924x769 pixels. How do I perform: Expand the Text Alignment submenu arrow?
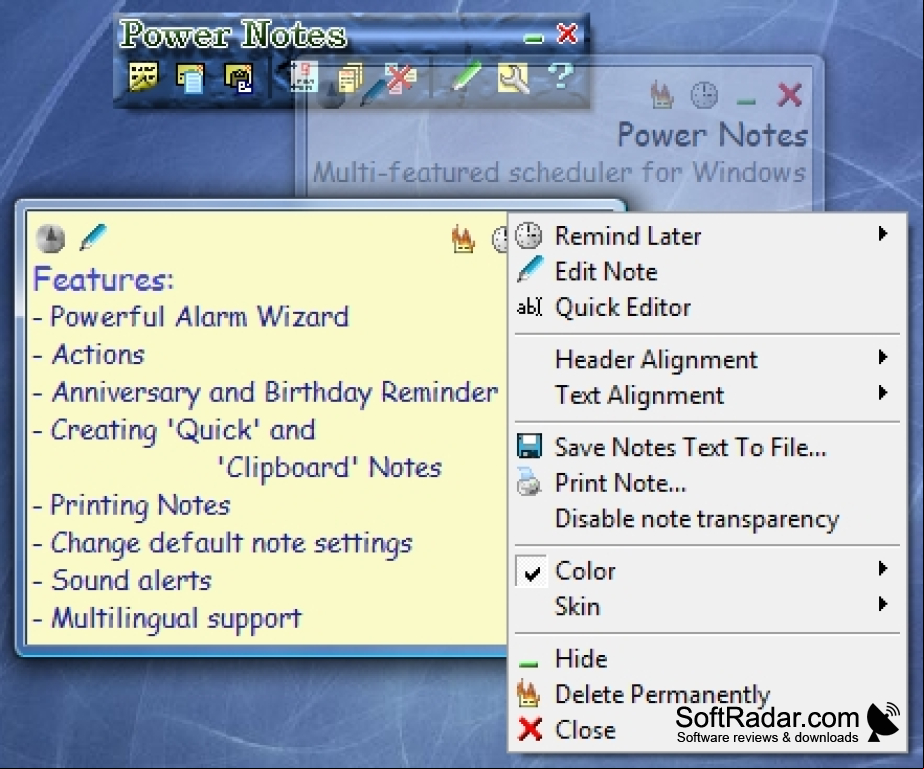[x=883, y=392]
